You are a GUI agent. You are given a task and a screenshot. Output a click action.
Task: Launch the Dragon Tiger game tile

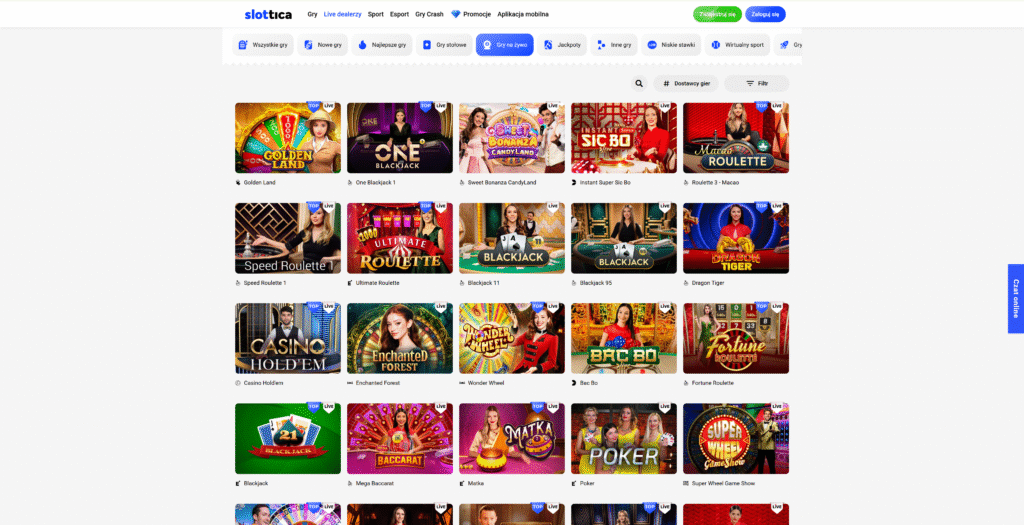tap(736, 238)
